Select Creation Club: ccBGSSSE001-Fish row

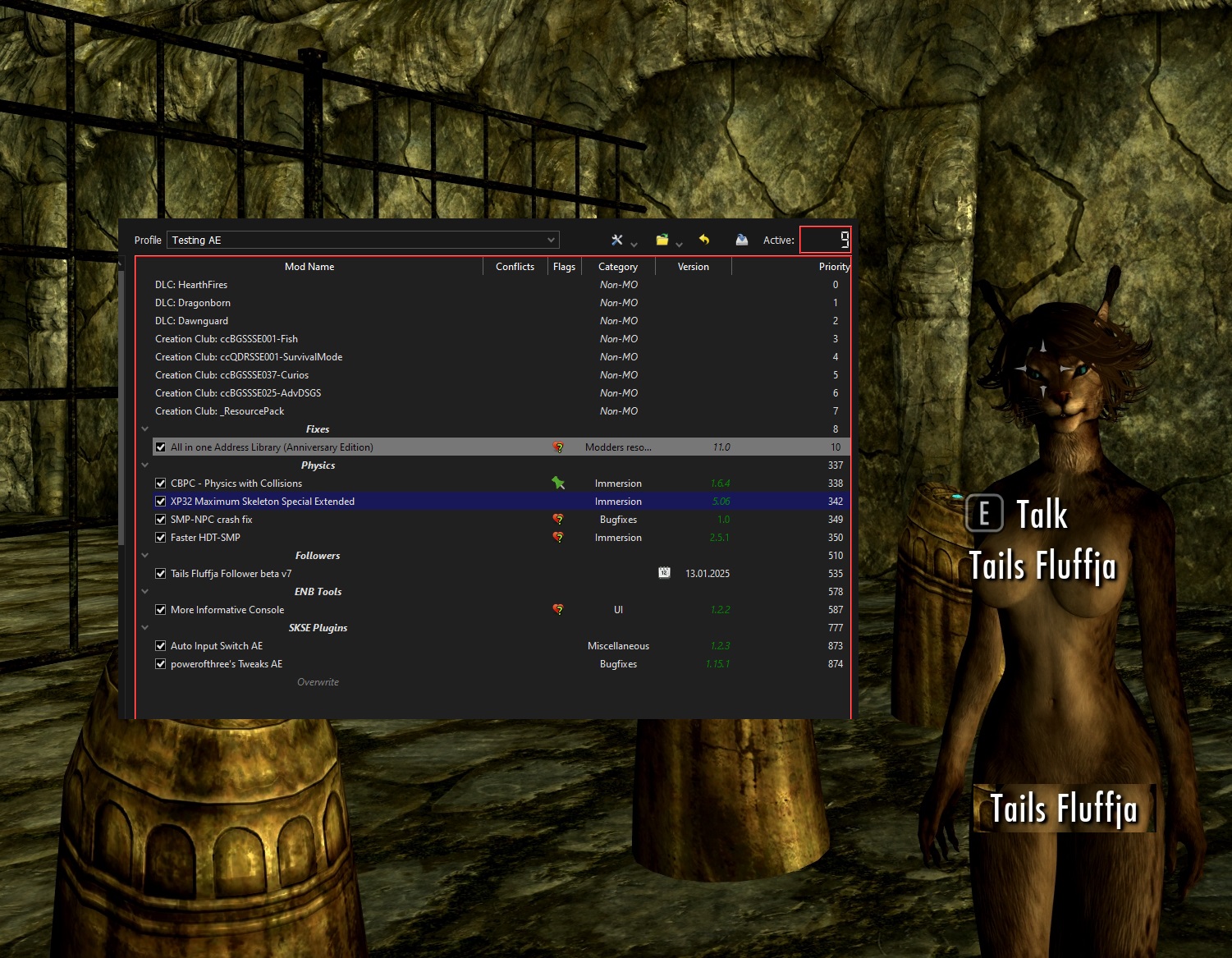(493, 339)
